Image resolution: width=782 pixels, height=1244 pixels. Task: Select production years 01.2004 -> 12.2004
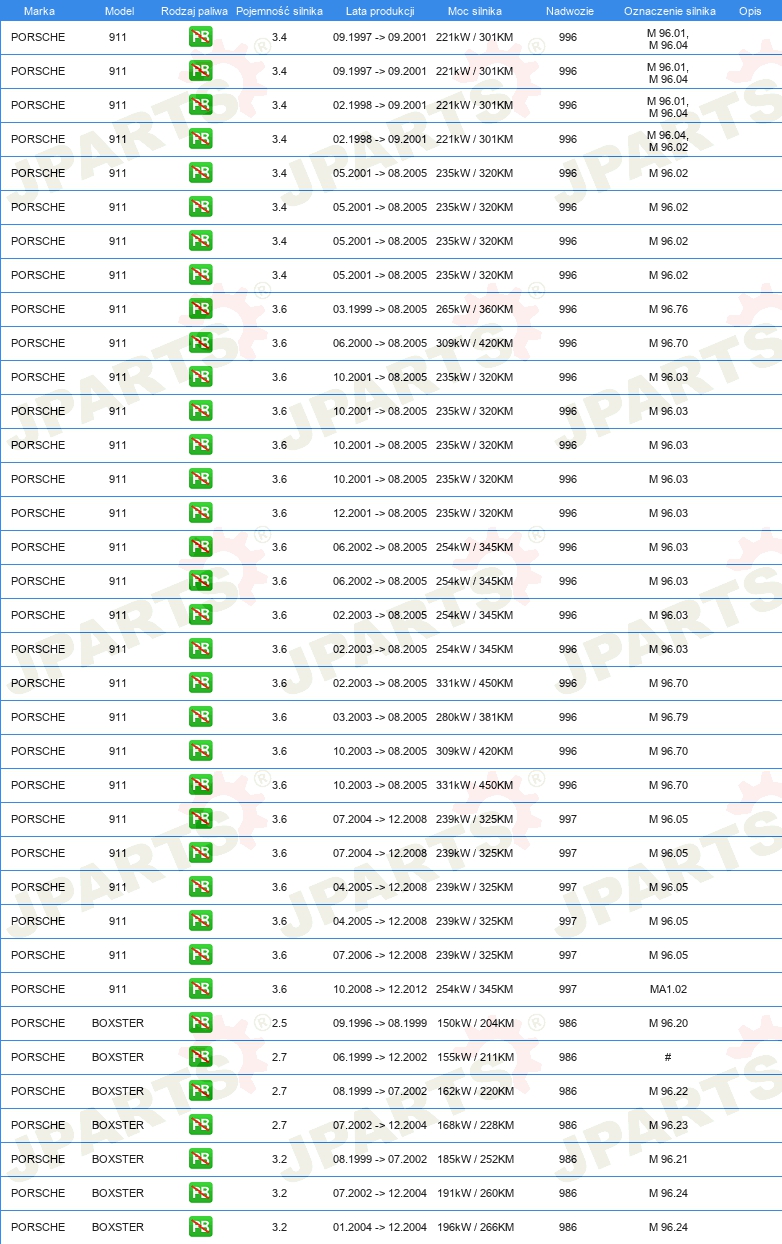380,1227
